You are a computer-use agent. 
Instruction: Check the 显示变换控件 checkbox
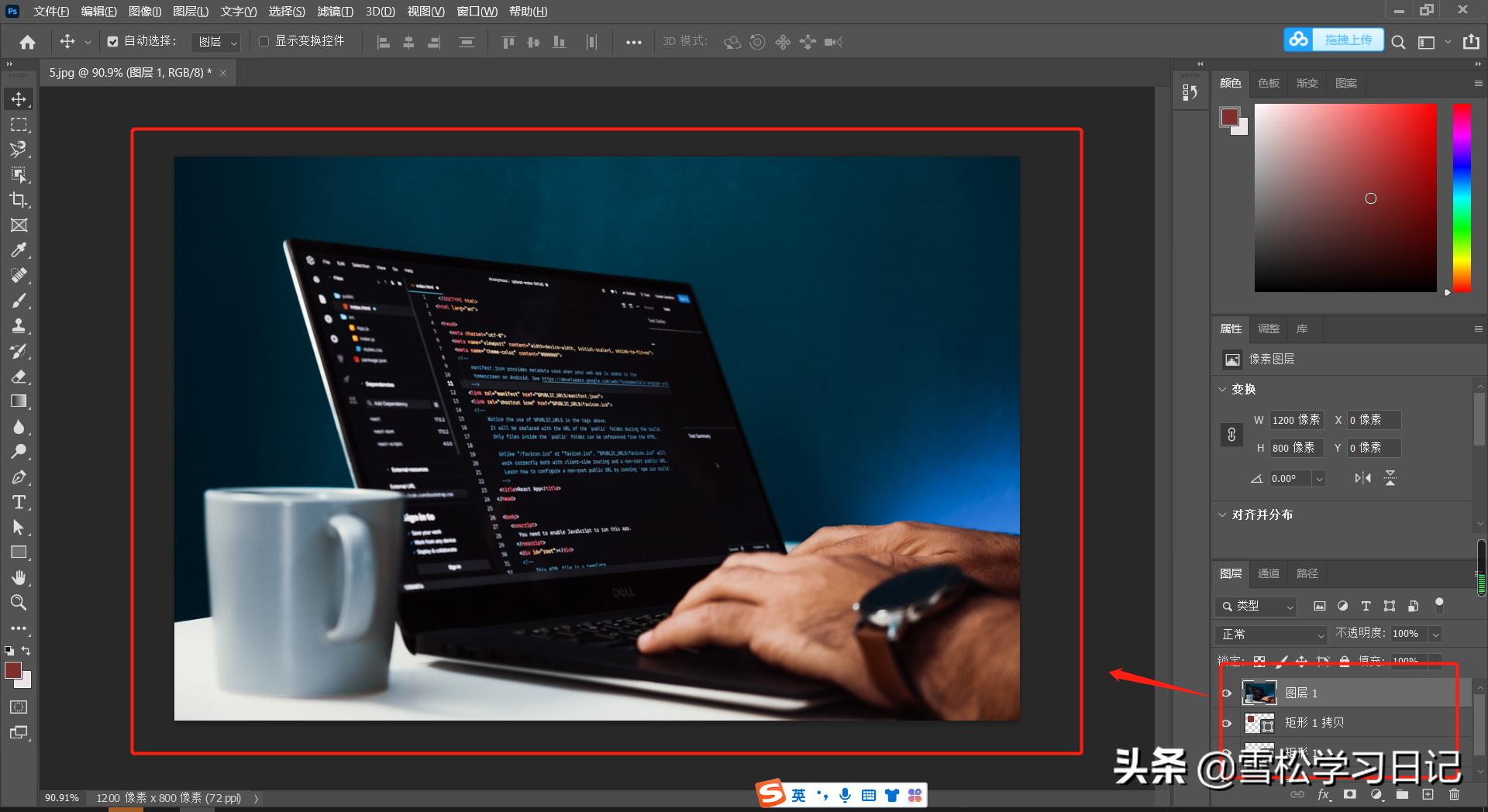263,42
